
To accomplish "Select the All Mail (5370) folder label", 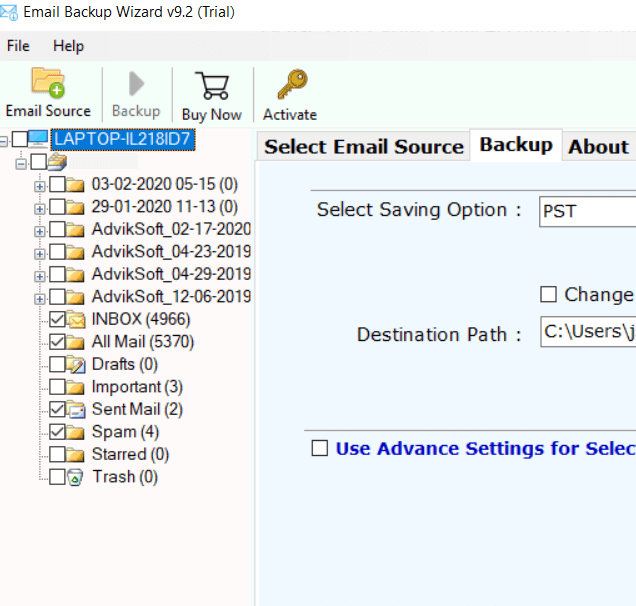I will click(143, 342).
